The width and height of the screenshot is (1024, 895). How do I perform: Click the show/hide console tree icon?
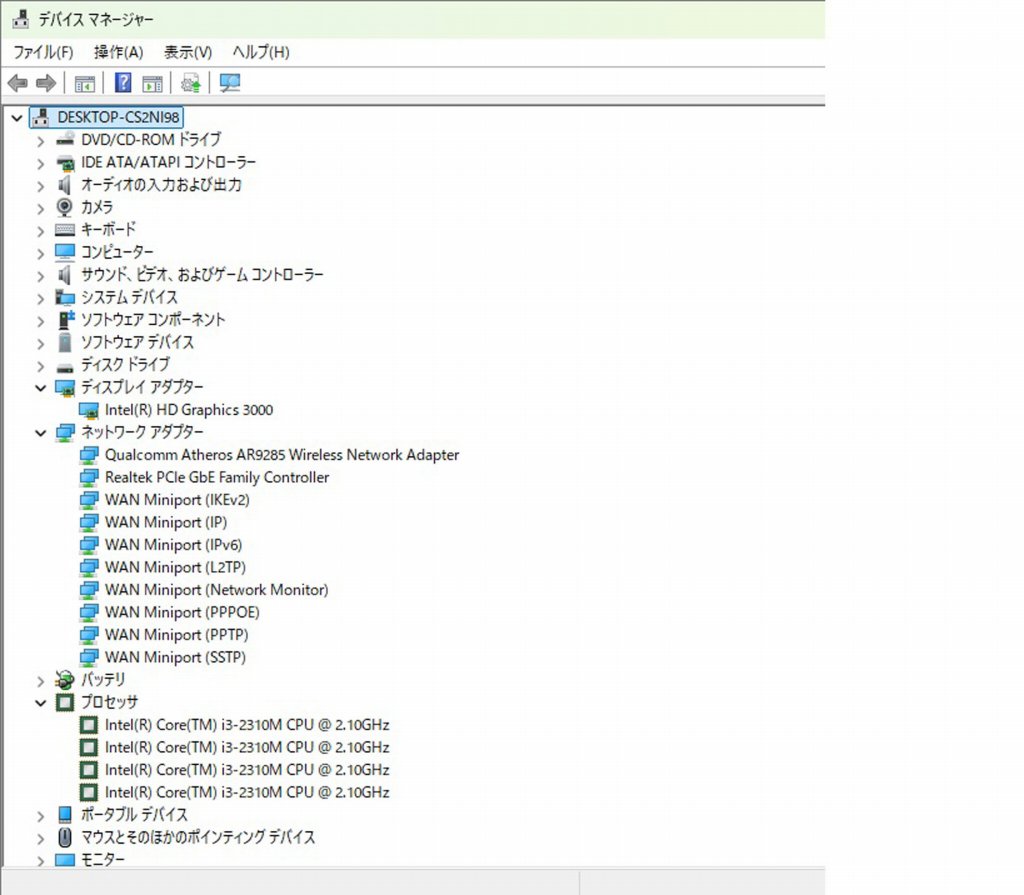click(85, 83)
